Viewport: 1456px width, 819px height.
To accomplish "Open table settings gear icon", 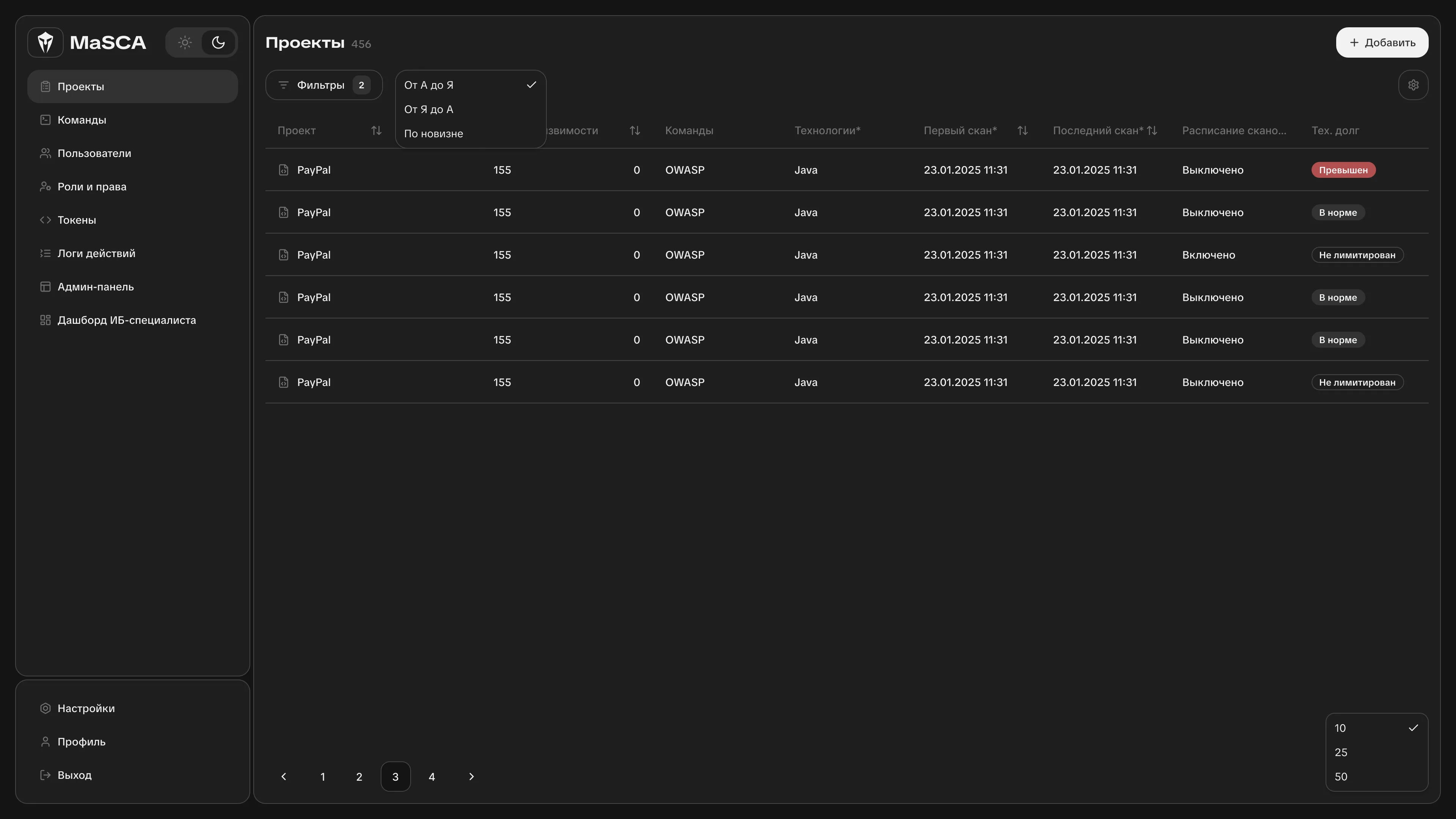I will pos(1413,85).
